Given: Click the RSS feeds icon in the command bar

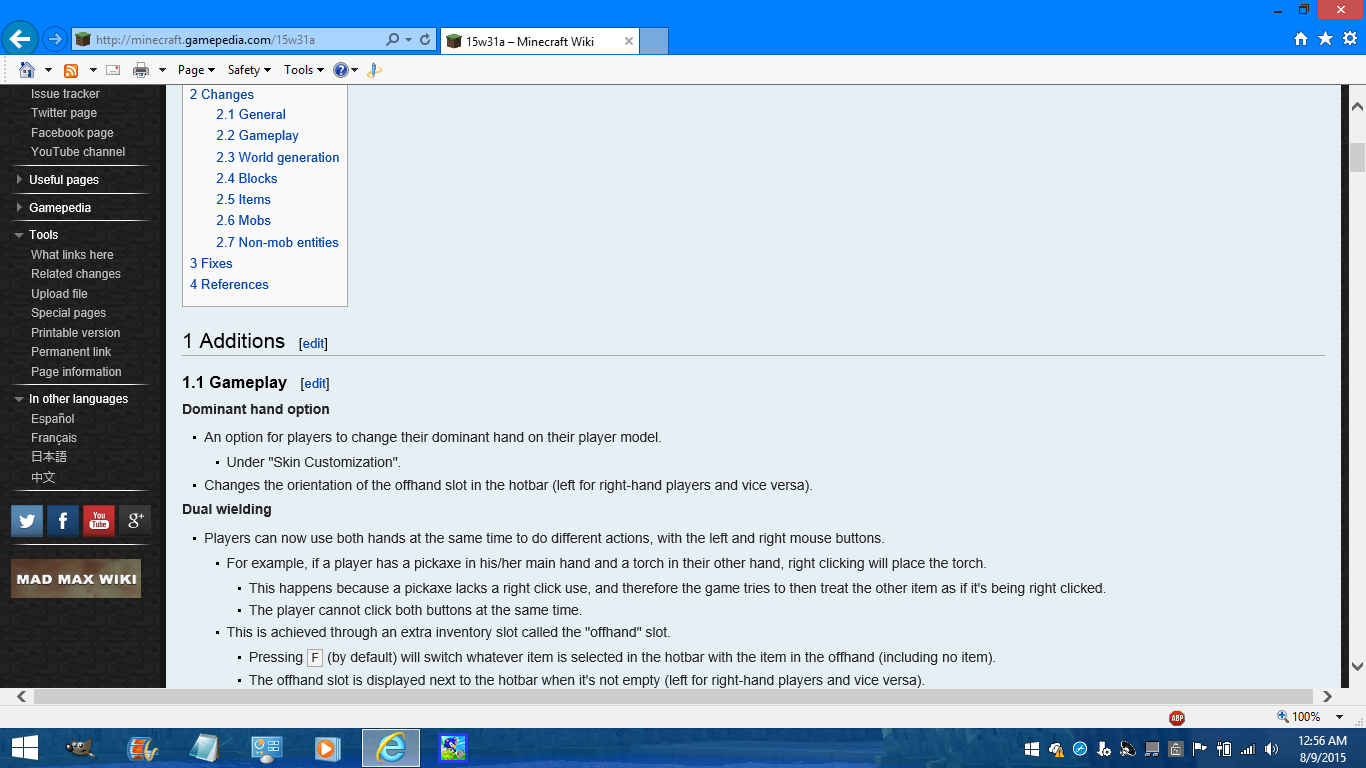Looking at the screenshot, I should 71,70.
